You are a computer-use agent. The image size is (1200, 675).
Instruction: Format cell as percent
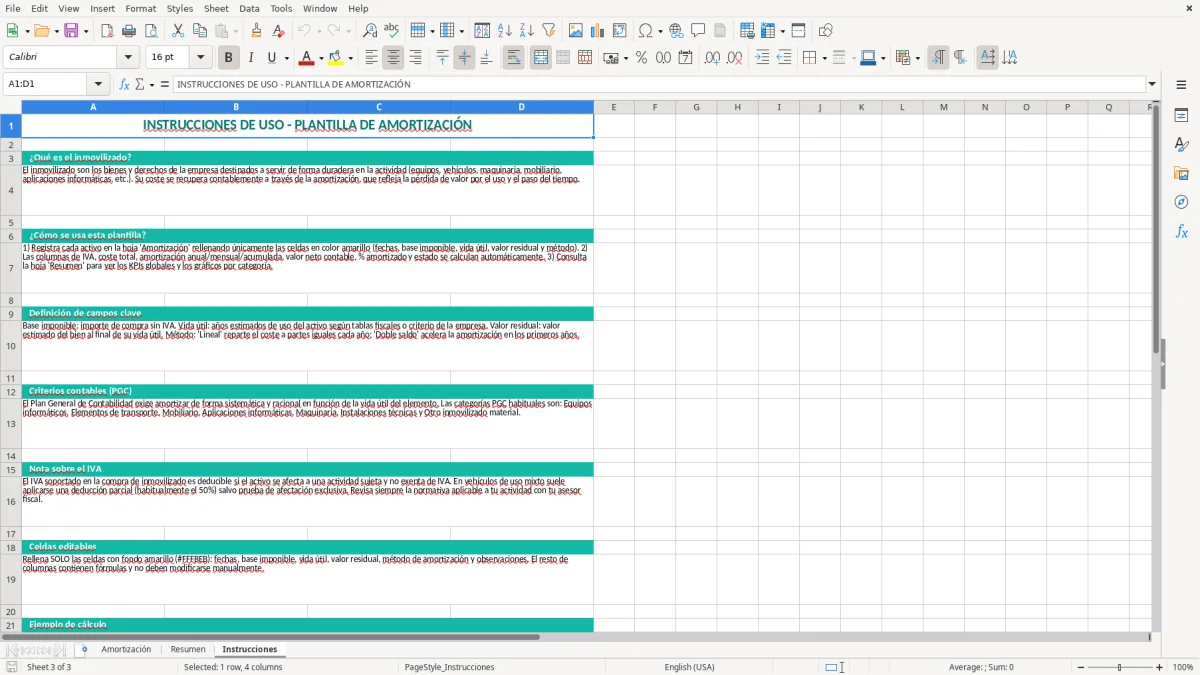click(x=641, y=58)
